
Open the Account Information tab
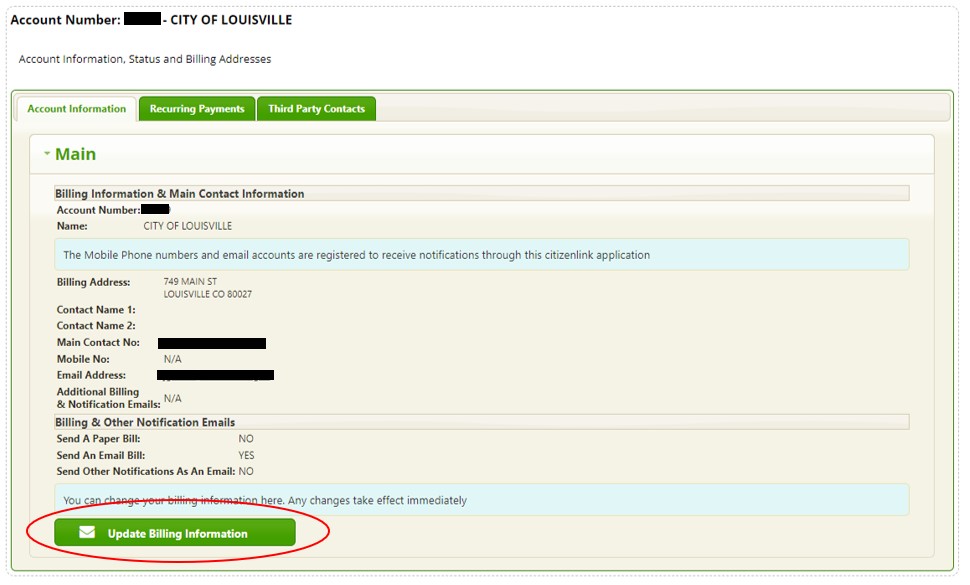click(76, 109)
